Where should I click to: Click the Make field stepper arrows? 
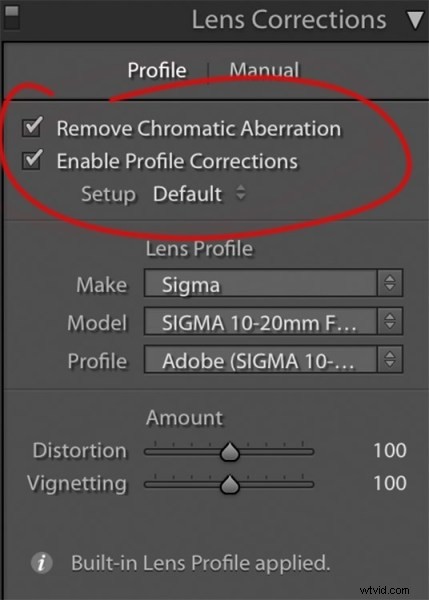point(390,283)
